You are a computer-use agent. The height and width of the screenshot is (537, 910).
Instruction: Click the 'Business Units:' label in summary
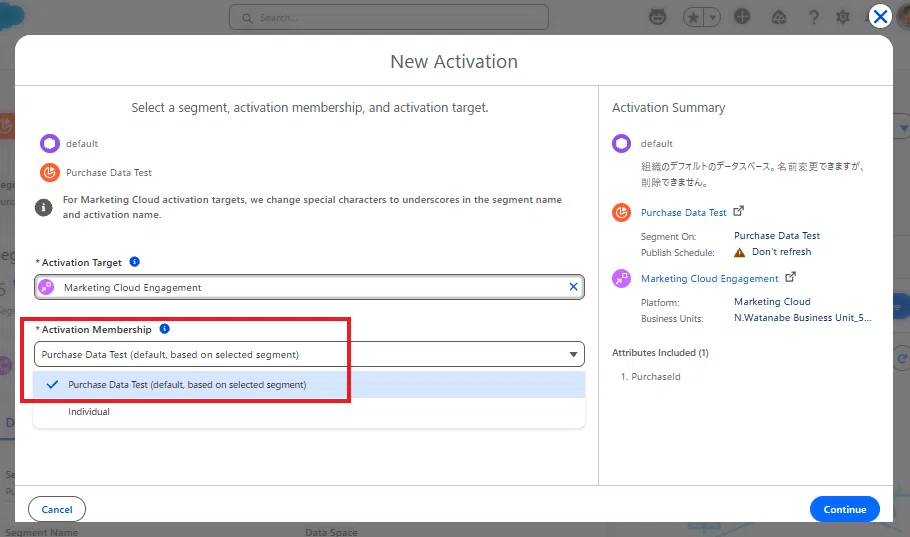(672, 319)
